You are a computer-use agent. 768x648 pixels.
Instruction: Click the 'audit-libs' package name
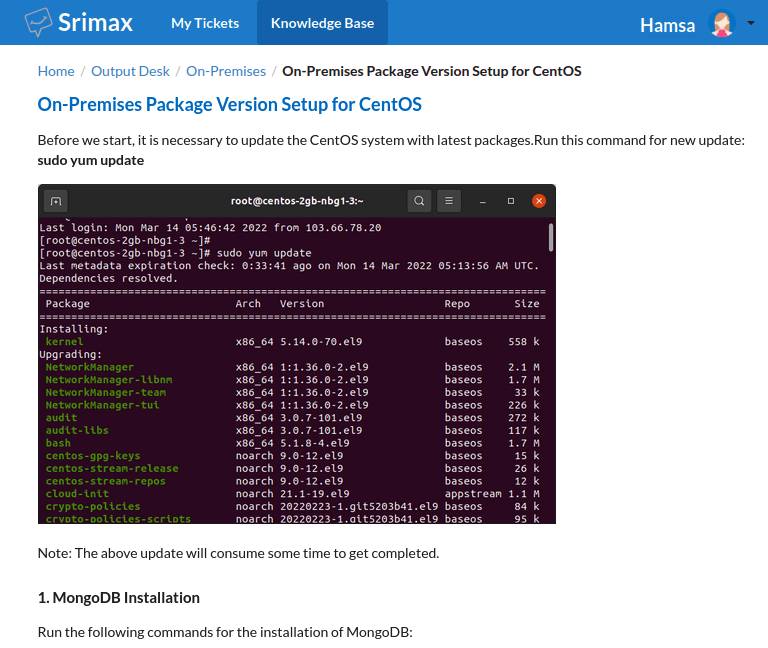click(77, 430)
